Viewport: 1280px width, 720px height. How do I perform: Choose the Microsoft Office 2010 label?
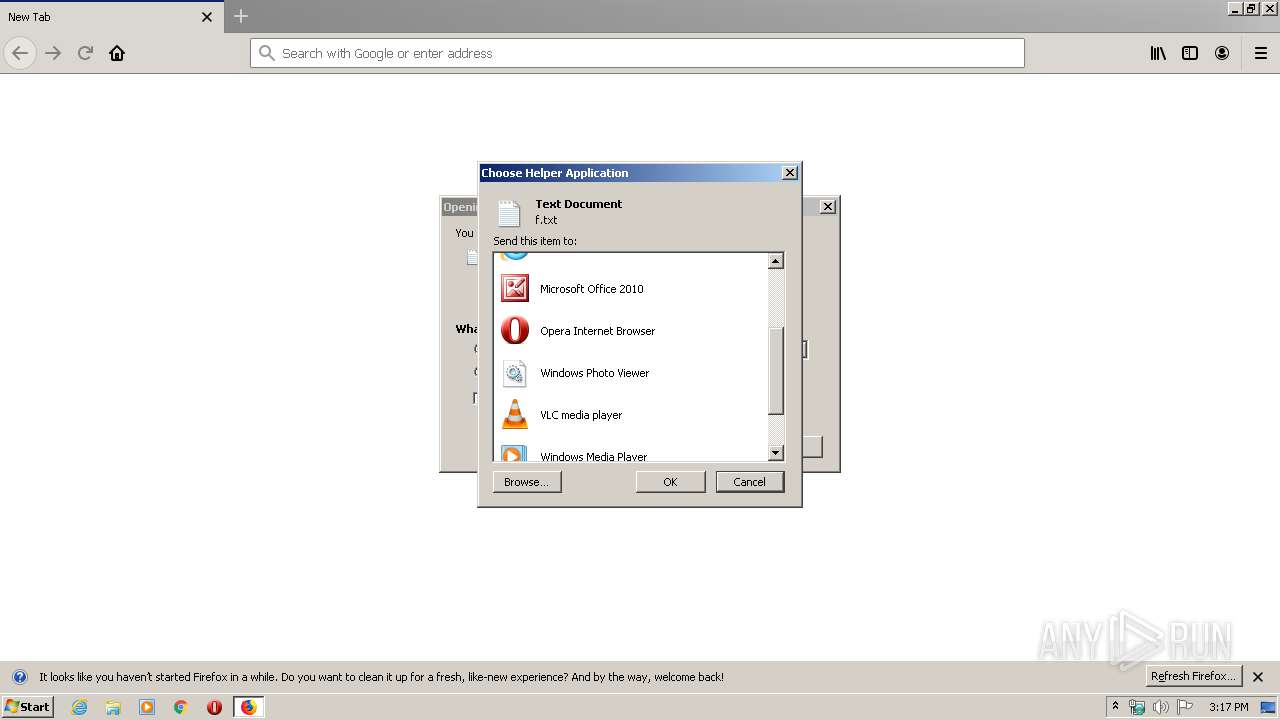pos(592,289)
